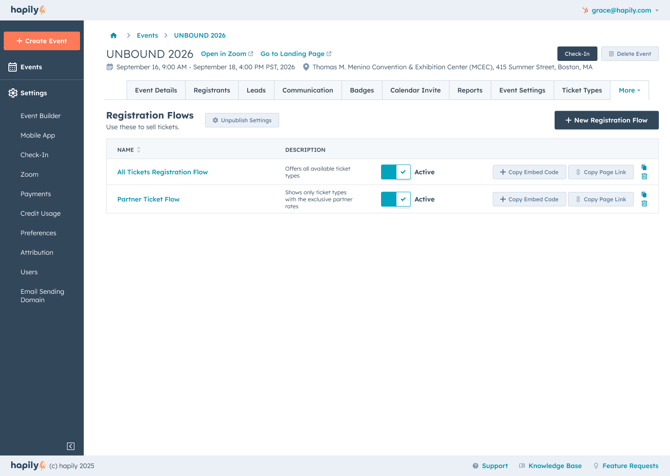The height and width of the screenshot is (476, 670).
Task: Open Zoom settings in the sidebar
Action: pos(29,174)
